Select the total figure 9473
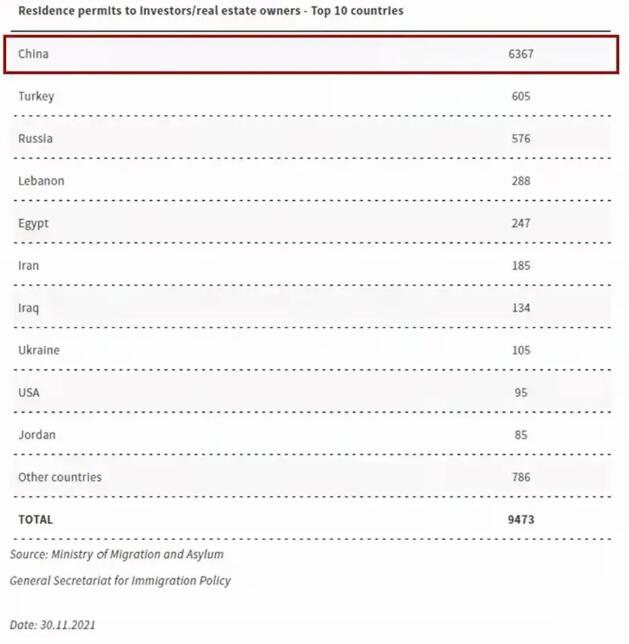The height and width of the screenshot is (644, 629). click(x=521, y=520)
